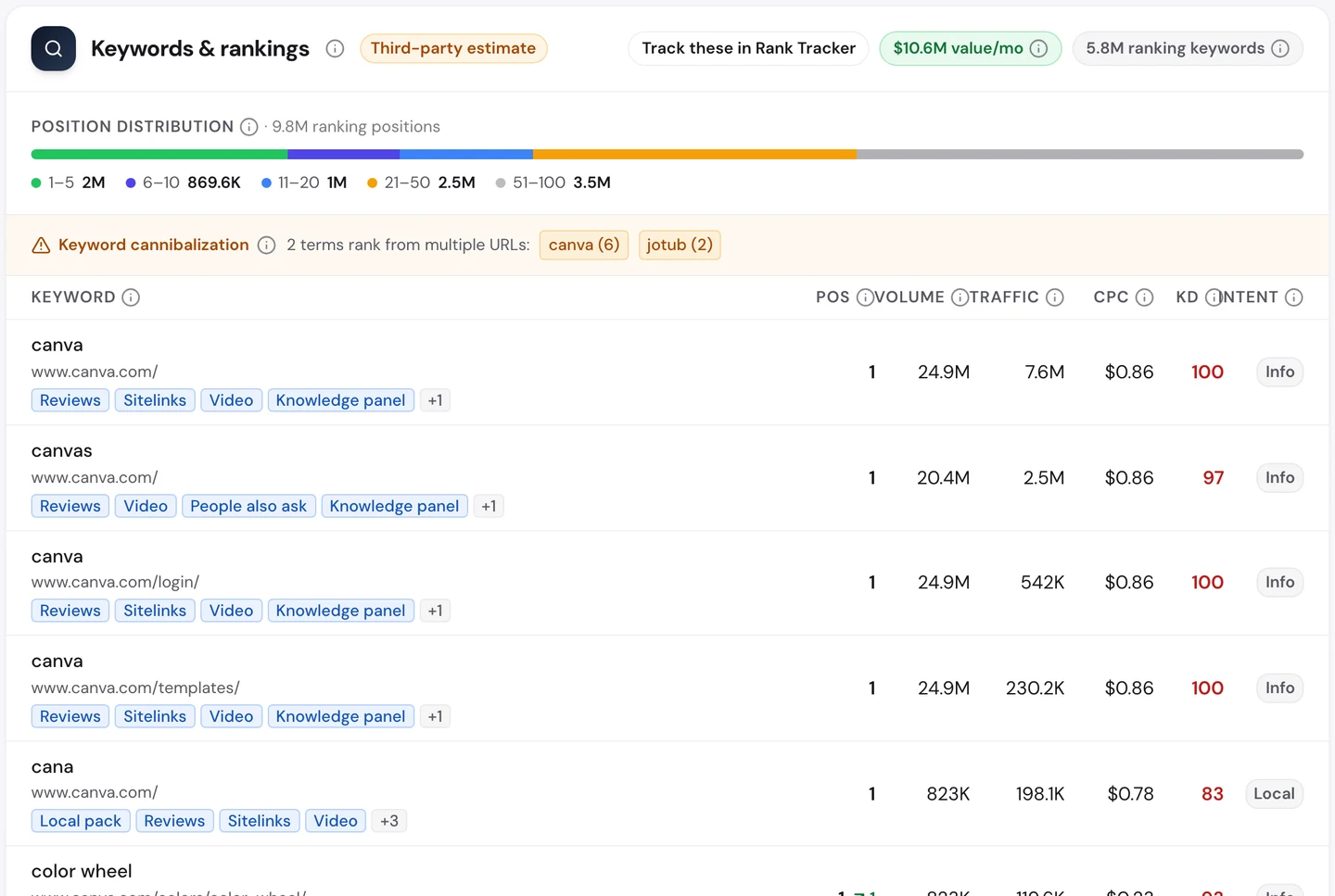Click info icon in 5.8M ranking keywords badge
The height and width of the screenshot is (896, 1335).
1280,48
